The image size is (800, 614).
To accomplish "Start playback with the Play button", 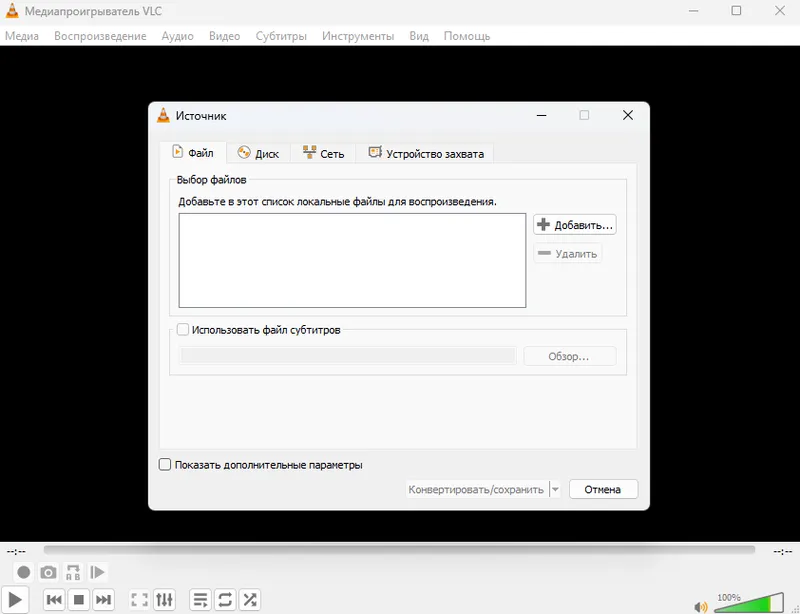I will (x=15, y=600).
